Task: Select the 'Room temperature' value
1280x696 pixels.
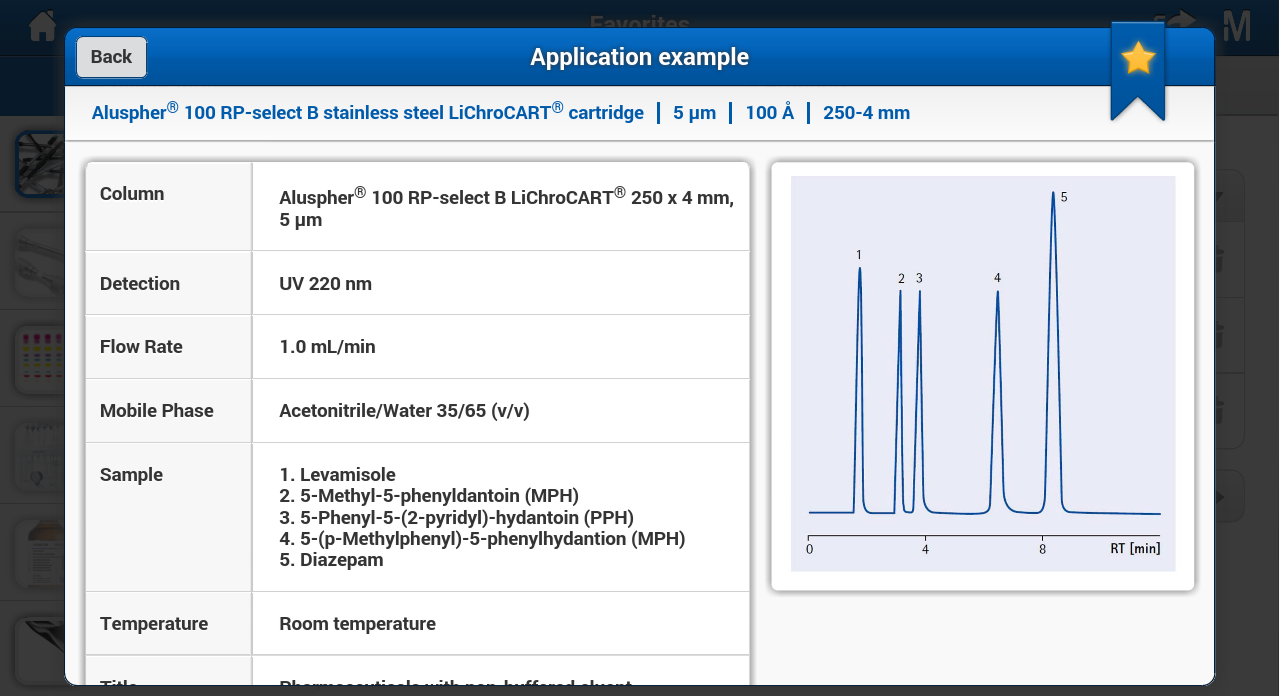Action: point(358,624)
